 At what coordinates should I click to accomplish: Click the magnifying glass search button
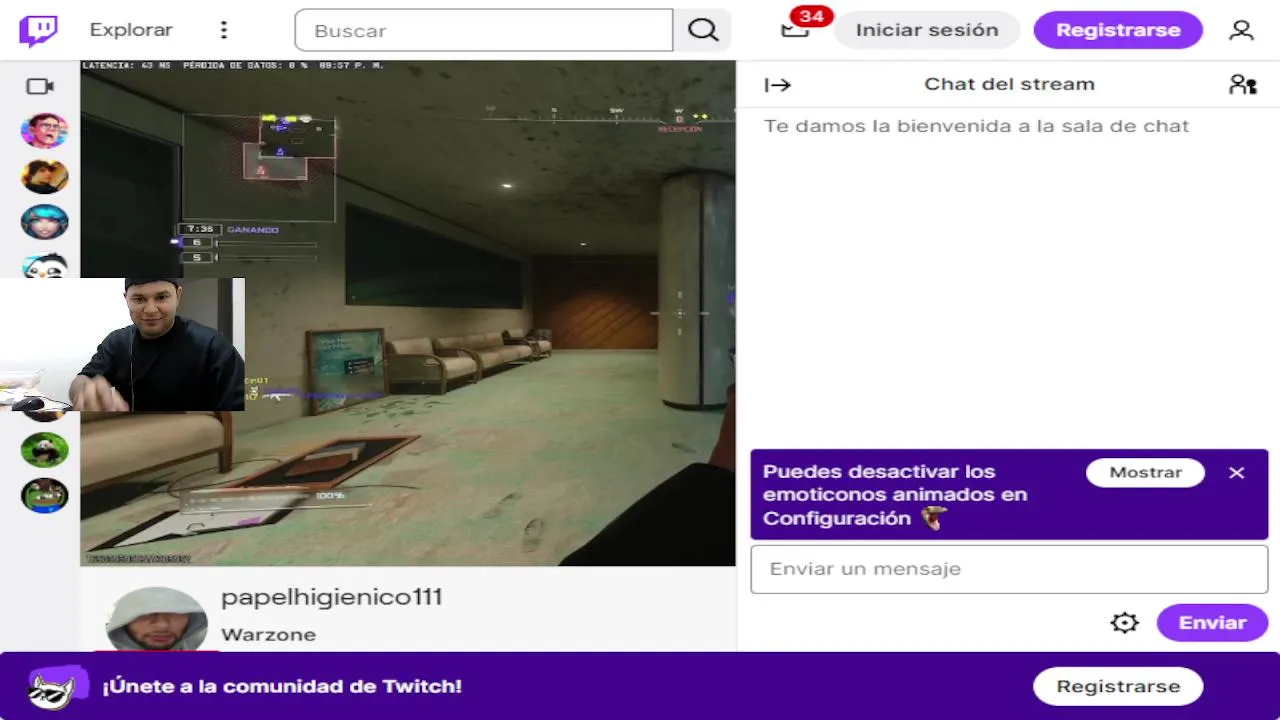pyautogui.click(x=703, y=30)
